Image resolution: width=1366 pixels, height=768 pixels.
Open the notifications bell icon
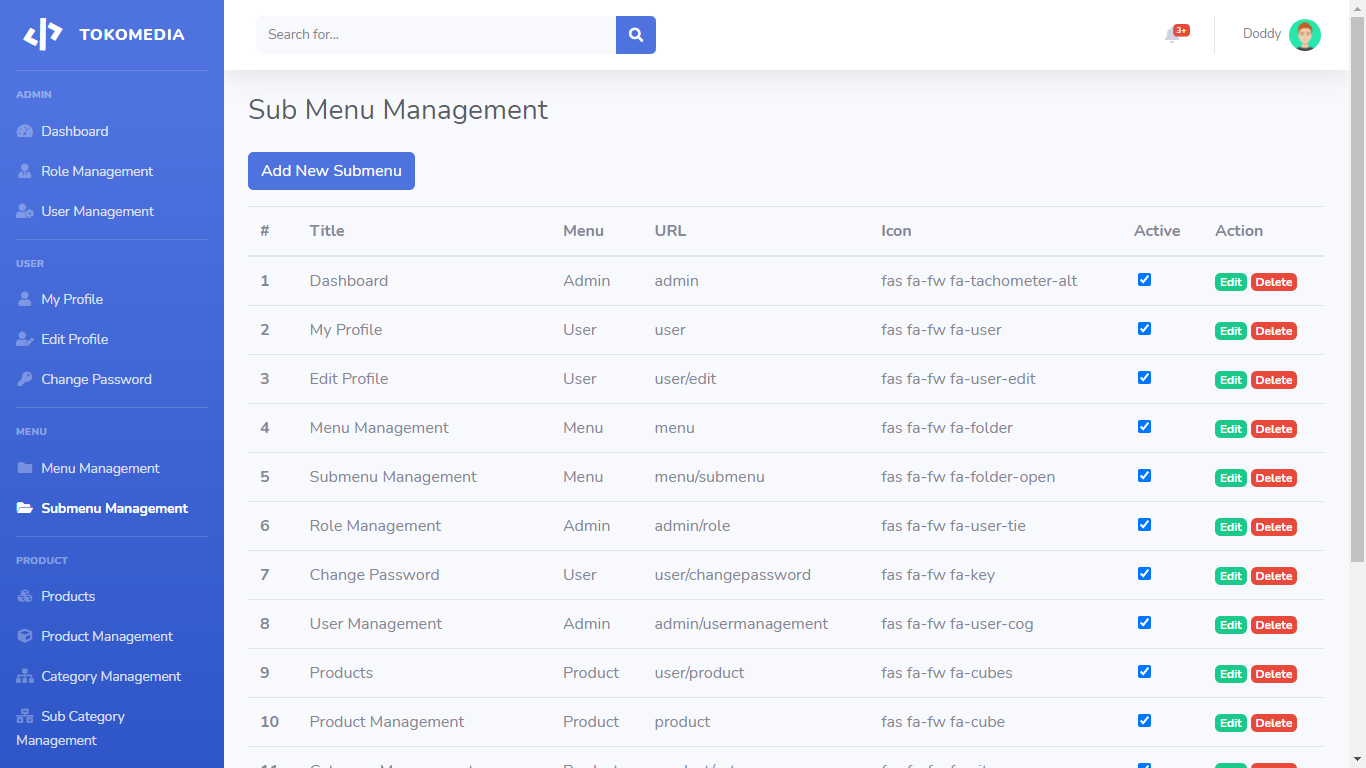pyautogui.click(x=1173, y=35)
